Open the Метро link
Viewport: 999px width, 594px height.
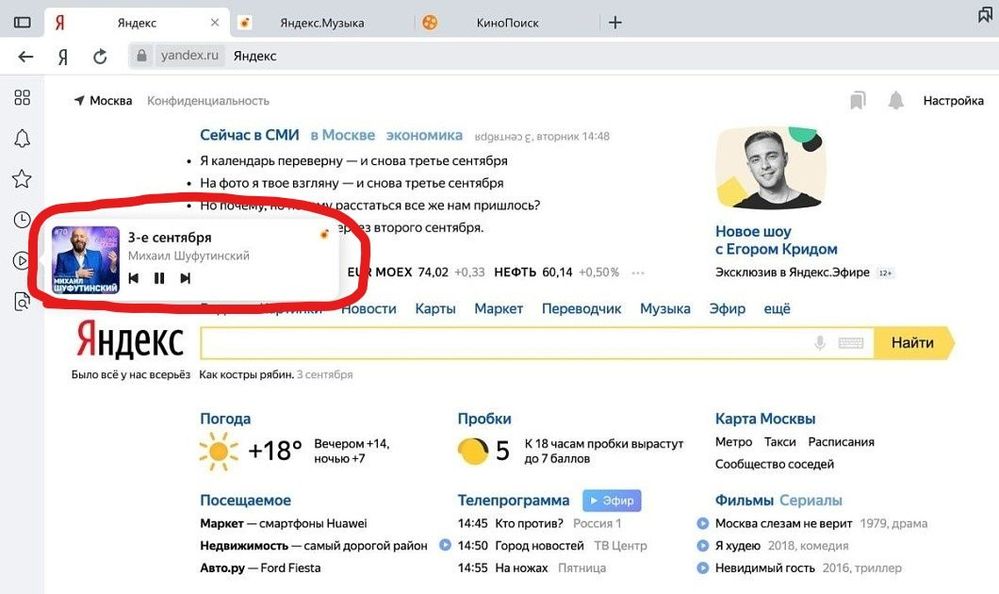tap(733, 442)
